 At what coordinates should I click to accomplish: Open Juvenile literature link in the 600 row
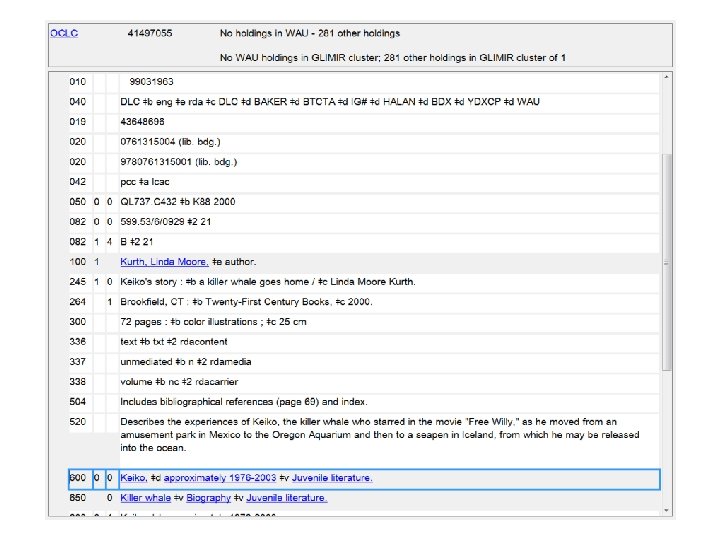[334, 478]
